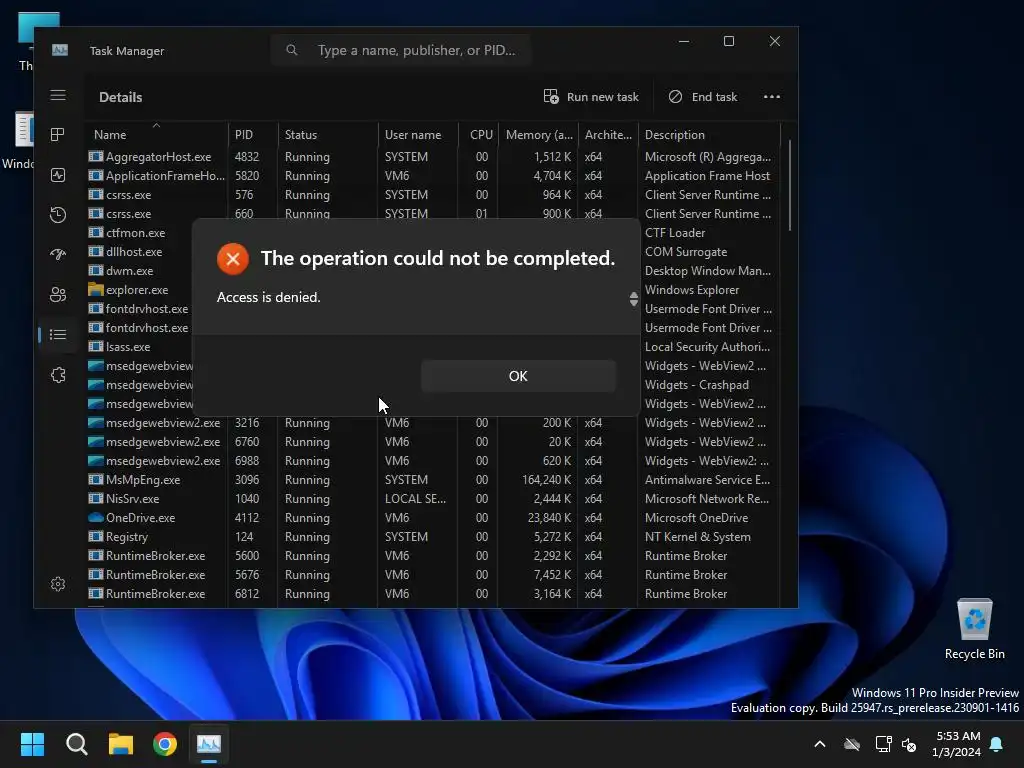Open taskbar Search
This screenshot has width=1024, height=768.
click(x=76, y=744)
